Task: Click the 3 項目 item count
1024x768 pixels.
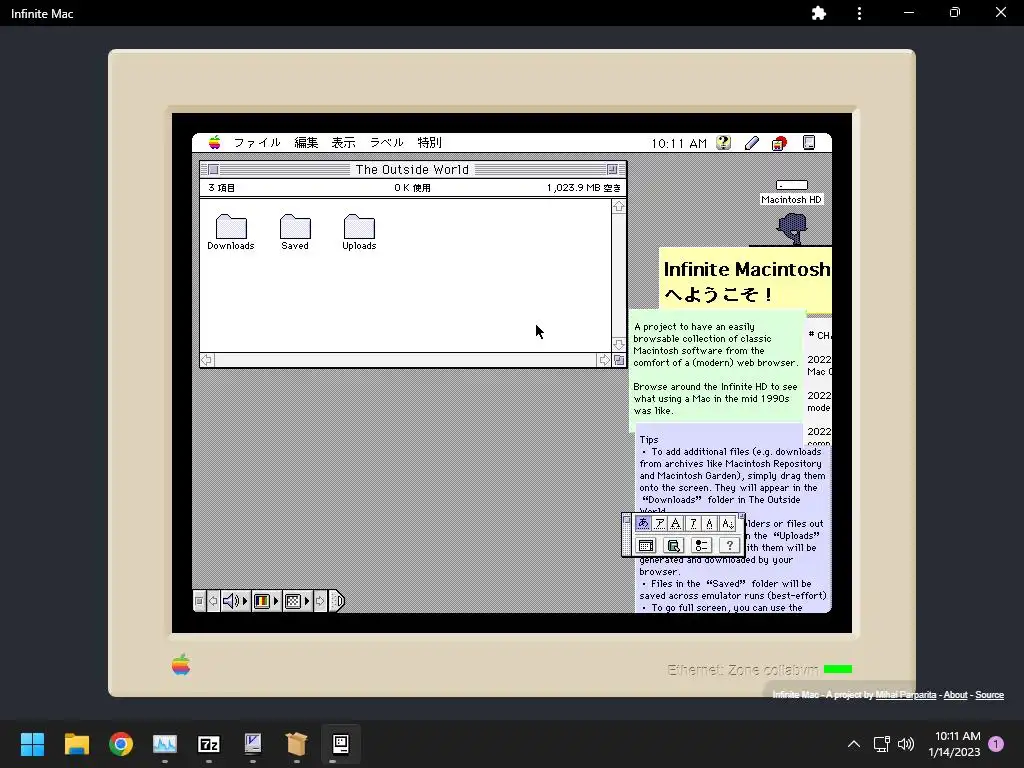Action: point(221,188)
